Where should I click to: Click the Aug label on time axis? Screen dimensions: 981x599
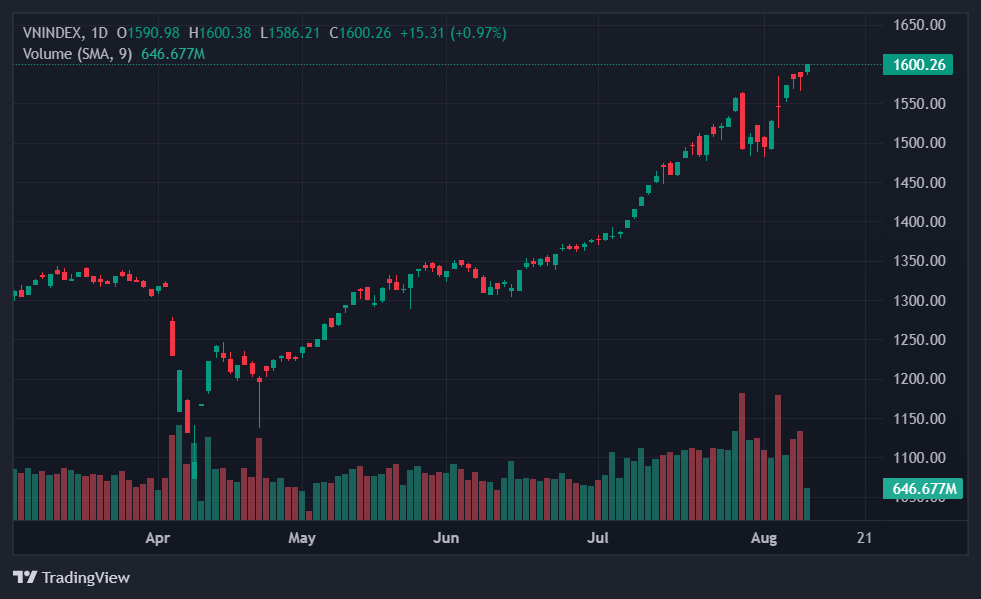[x=764, y=538]
